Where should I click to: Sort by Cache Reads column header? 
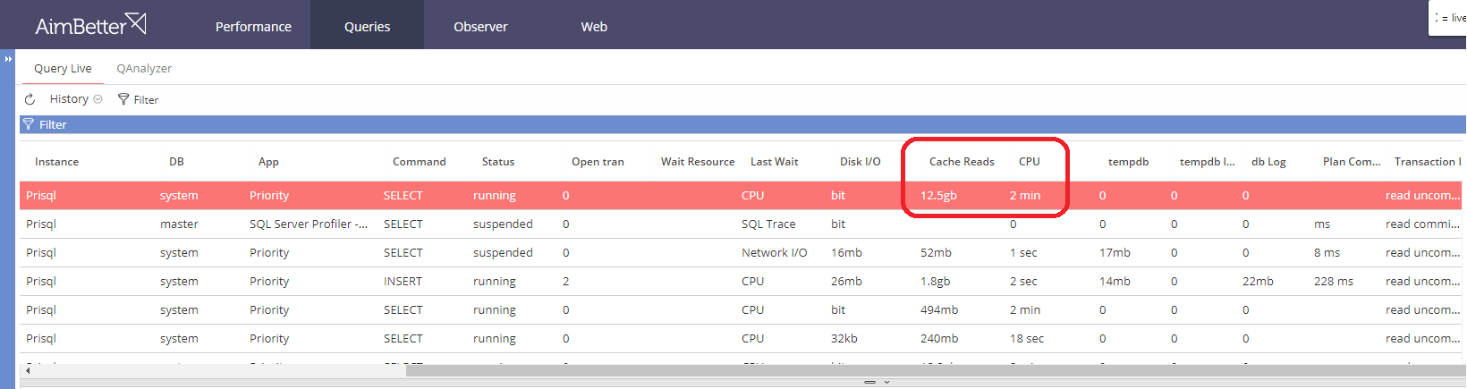click(x=962, y=161)
